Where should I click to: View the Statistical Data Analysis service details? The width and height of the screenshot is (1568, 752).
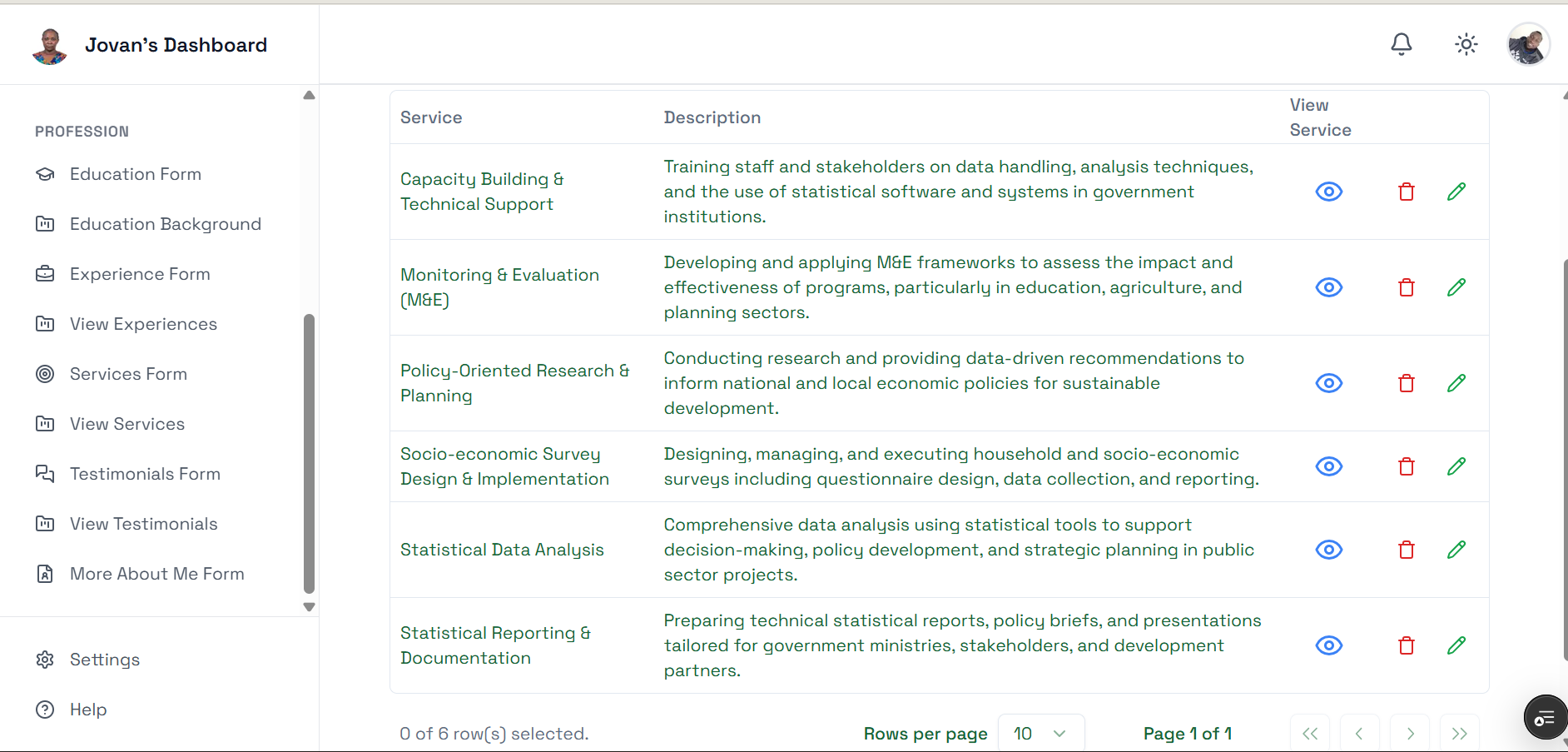[x=1329, y=550]
